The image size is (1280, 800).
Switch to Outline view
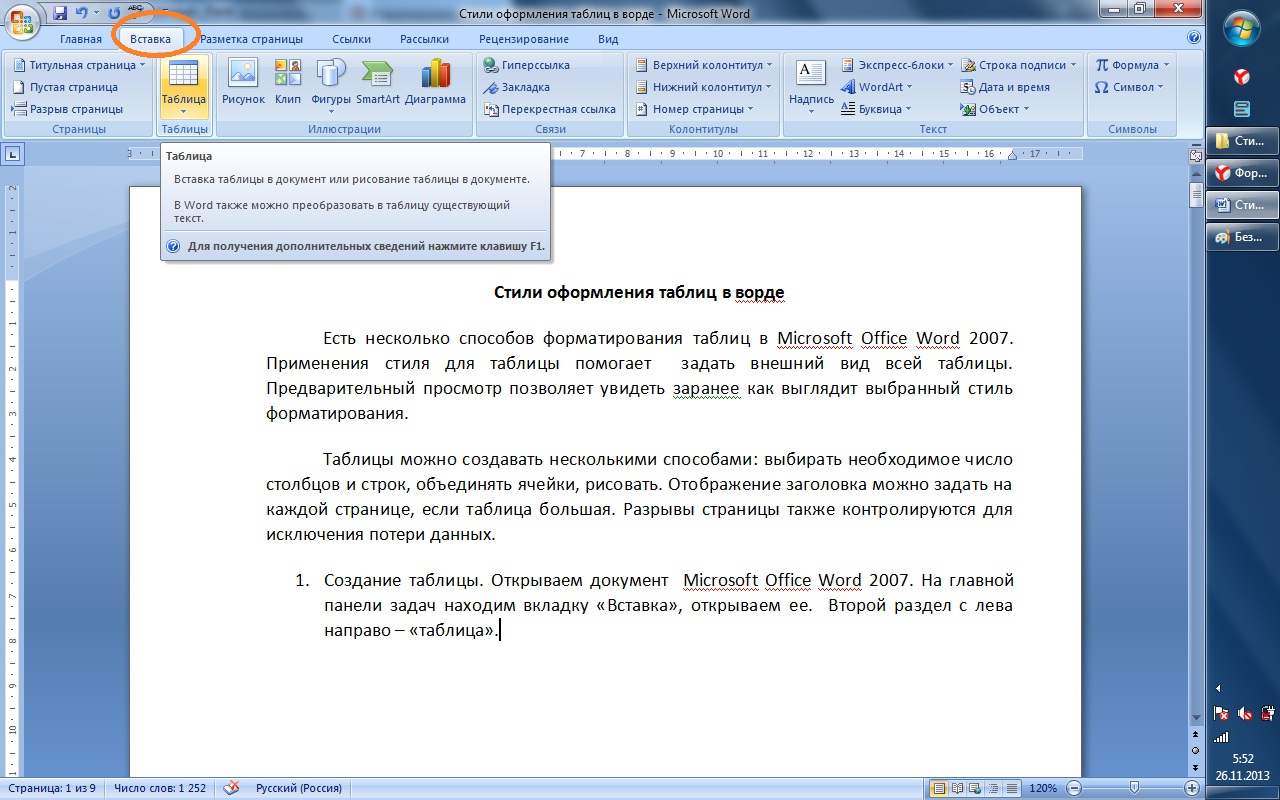pyautogui.click(x=993, y=788)
